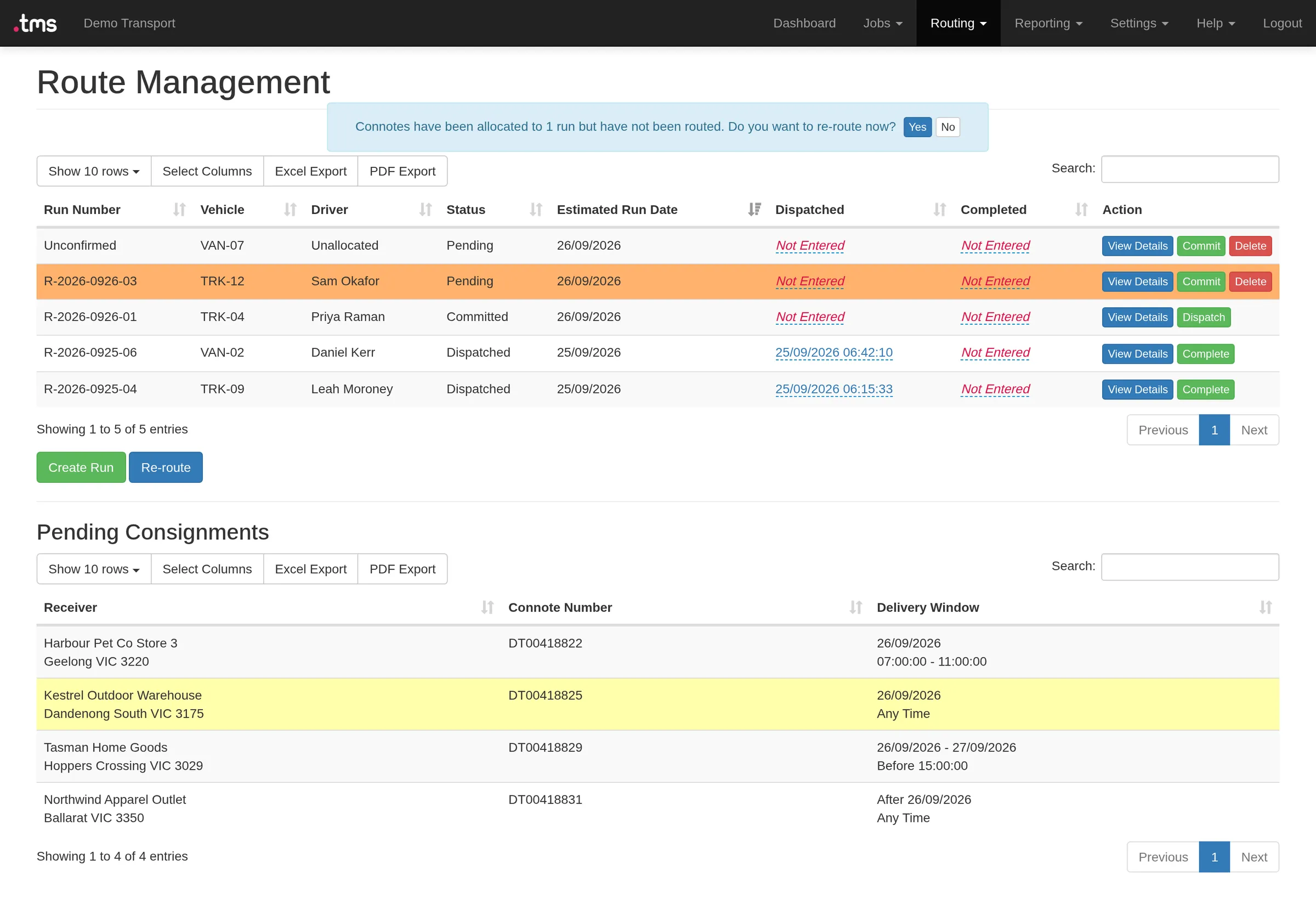This screenshot has width=1316, height=920.
Task: Click Next in runs table pagination
Action: click(1253, 430)
